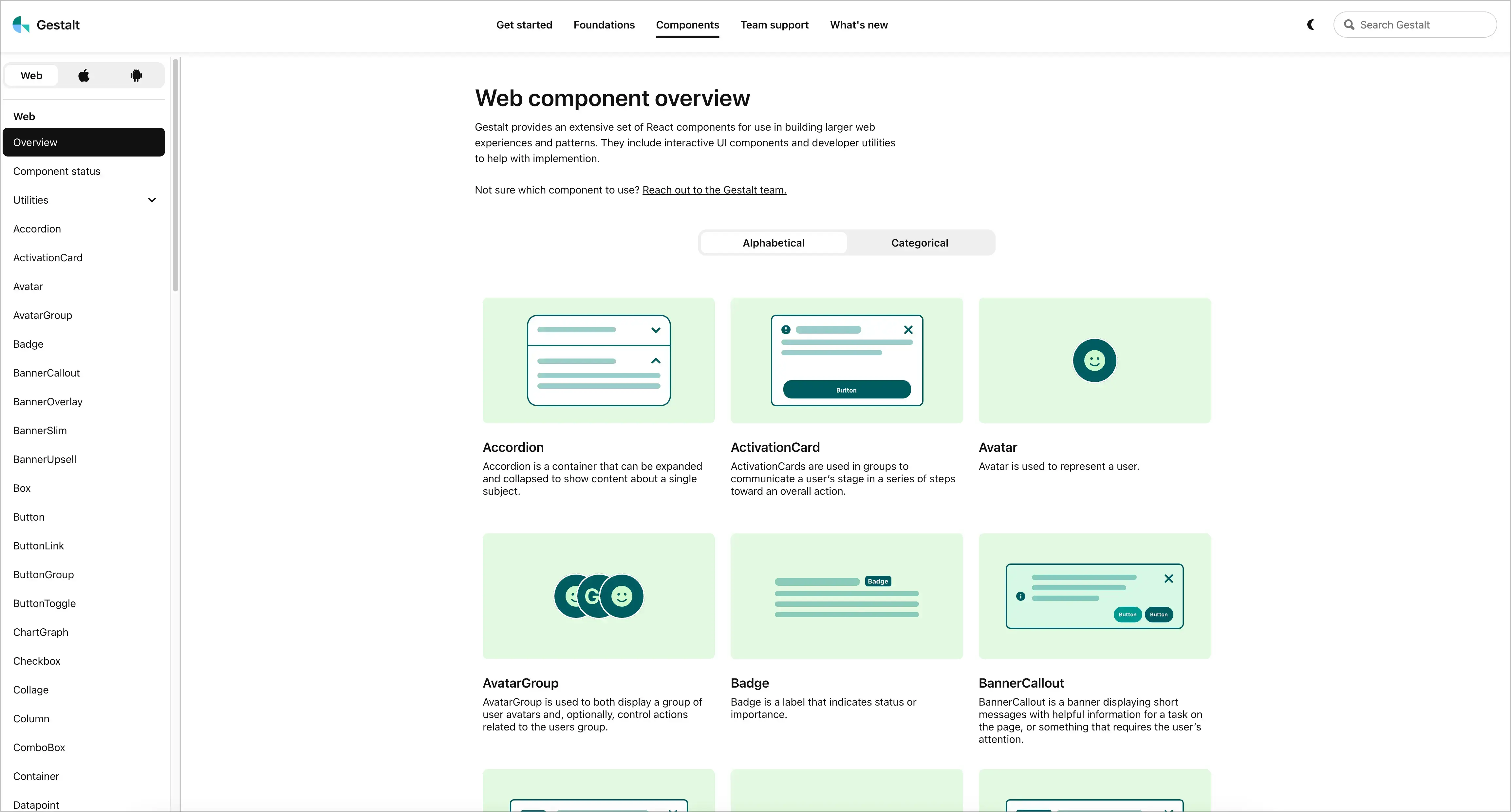Viewport: 1511px width, 812px height.
Task: Open BannerOverlay in the sidebar
Action: 84,402
